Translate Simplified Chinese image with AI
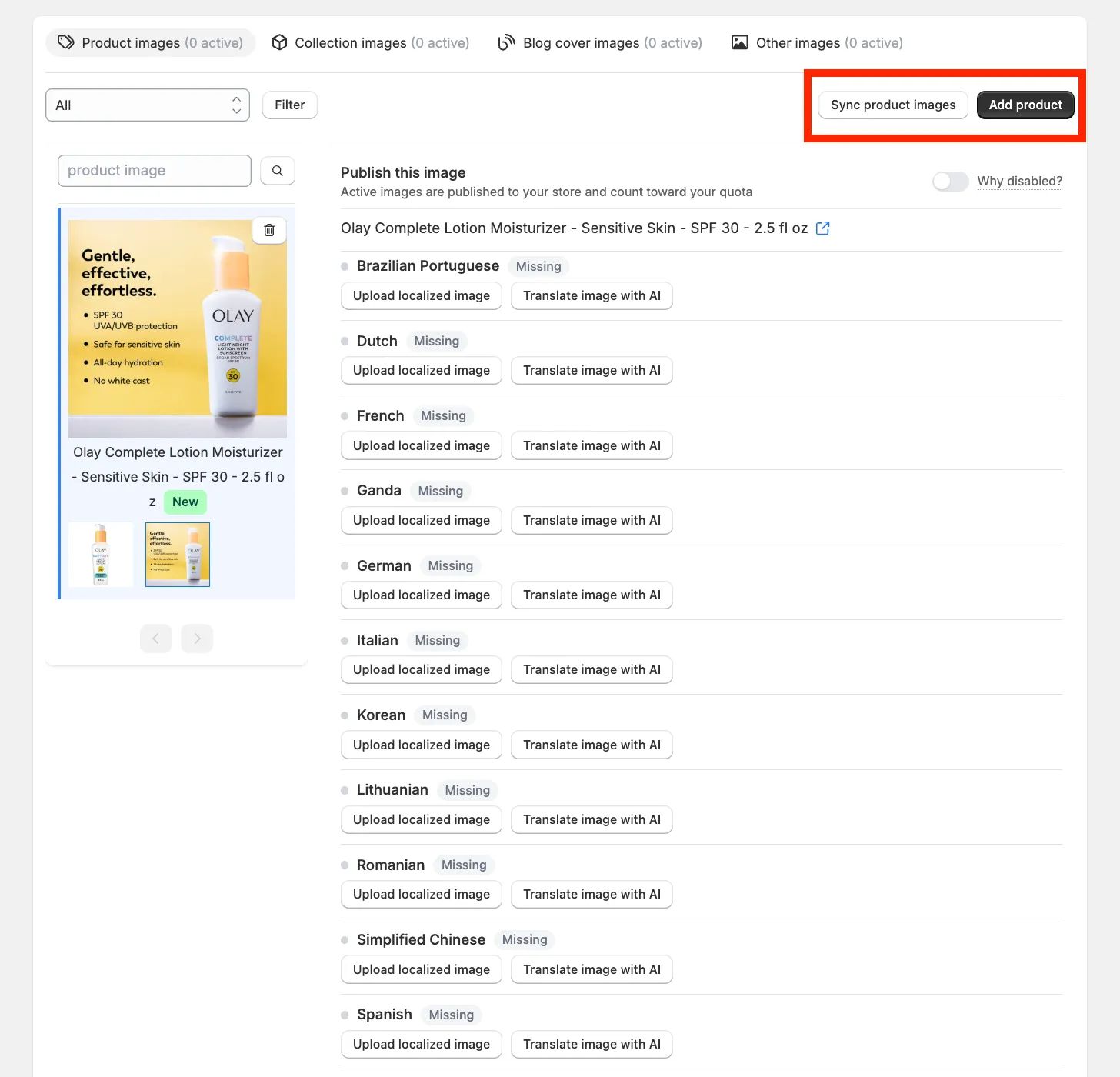 pos(592,970)
